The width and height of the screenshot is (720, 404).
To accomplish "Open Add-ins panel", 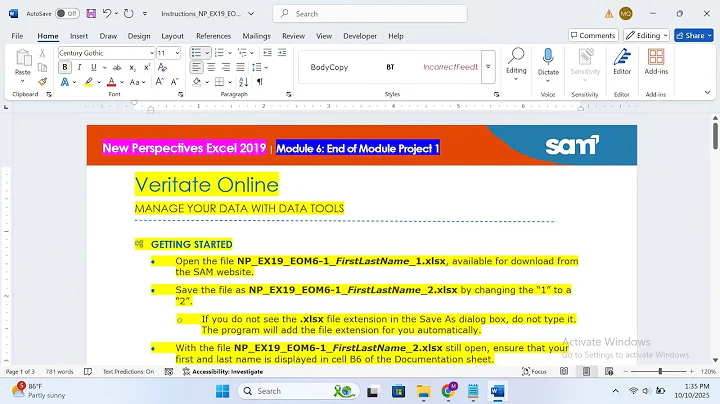I will 656,62.
